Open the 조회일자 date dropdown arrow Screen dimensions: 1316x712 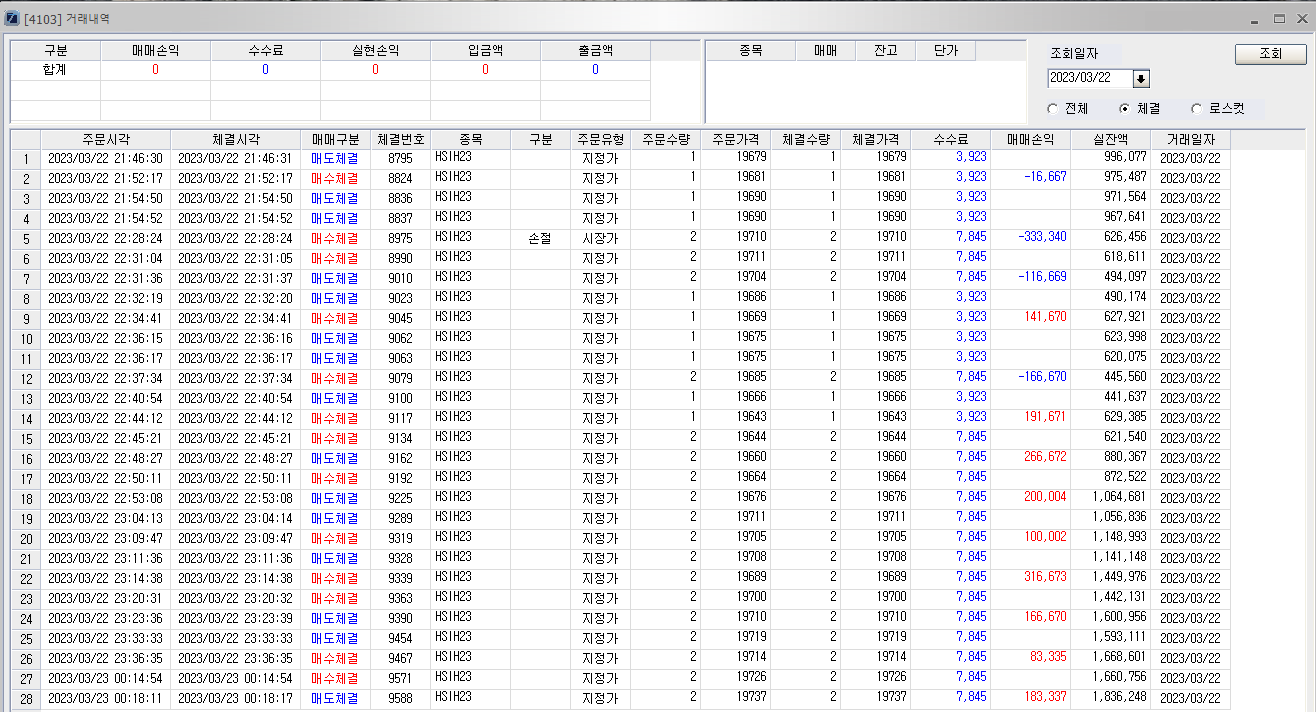[x=1141, y=79]
